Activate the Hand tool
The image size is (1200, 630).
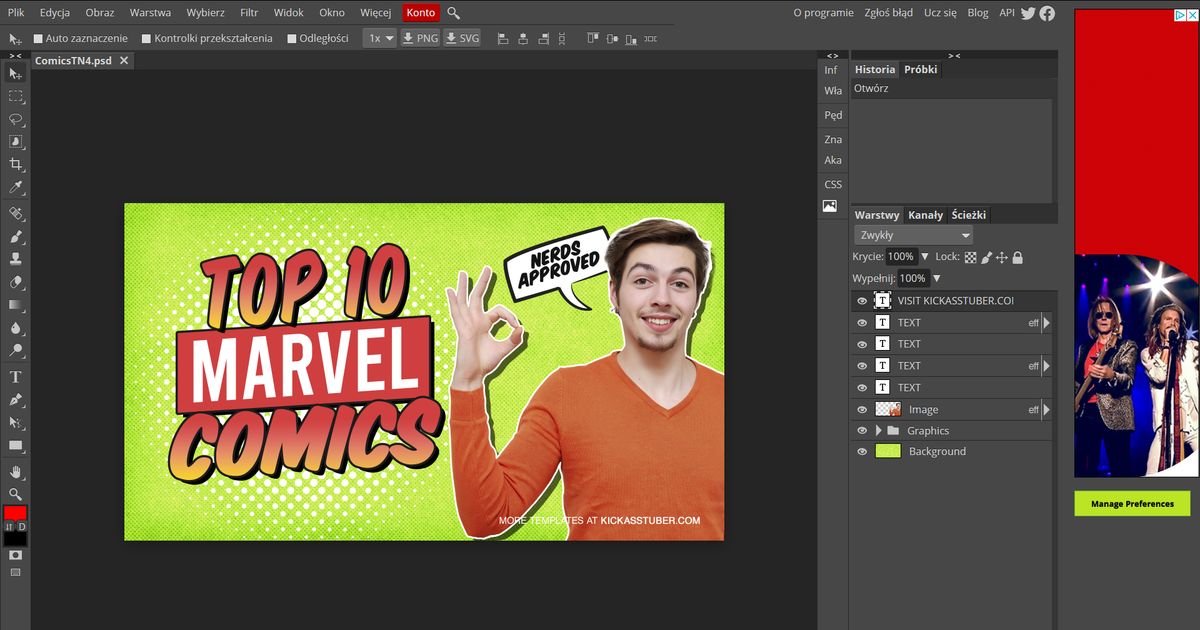(x=15, y=472)
